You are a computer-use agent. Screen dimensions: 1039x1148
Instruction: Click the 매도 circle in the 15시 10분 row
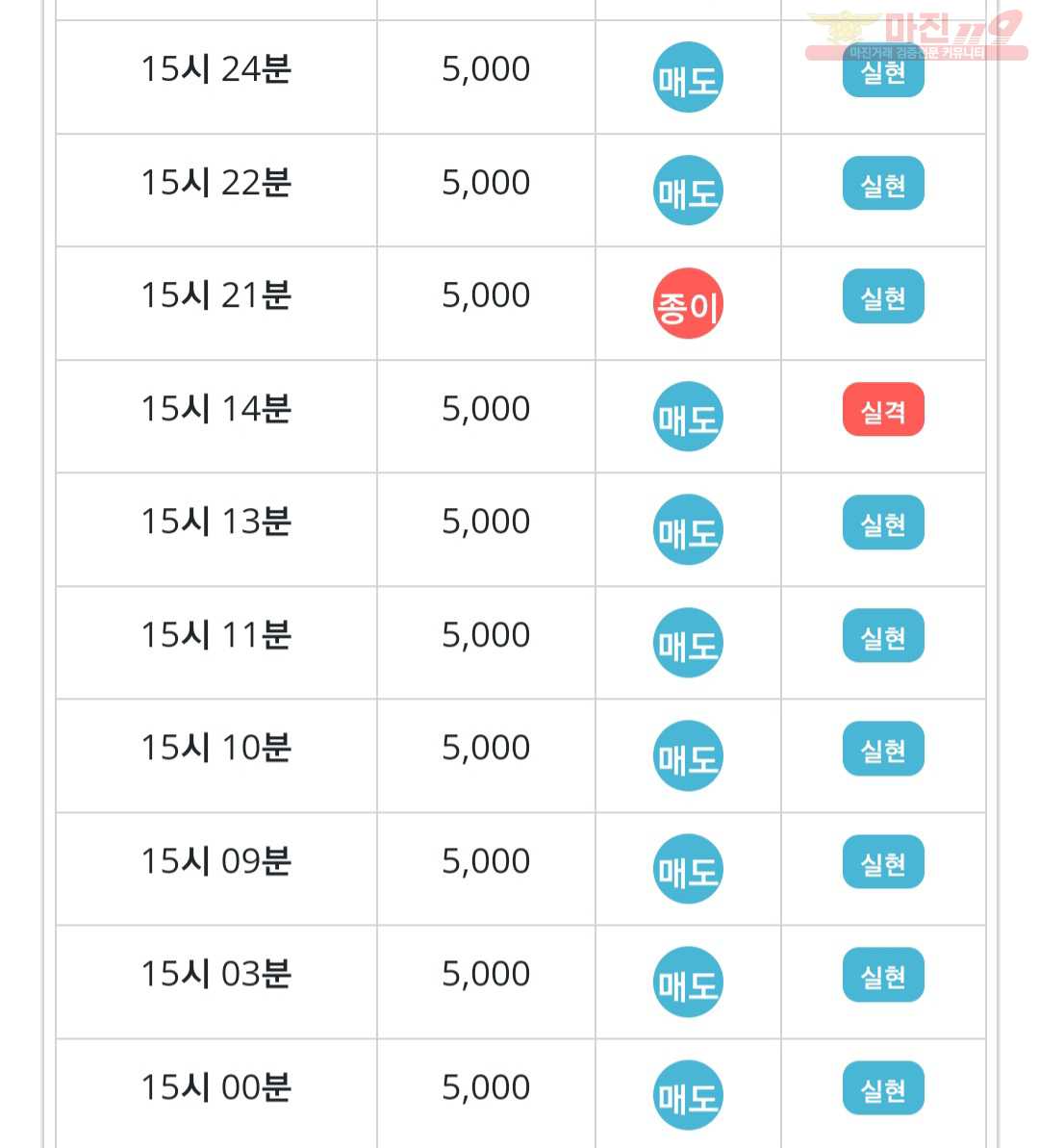tap(688, 755)
